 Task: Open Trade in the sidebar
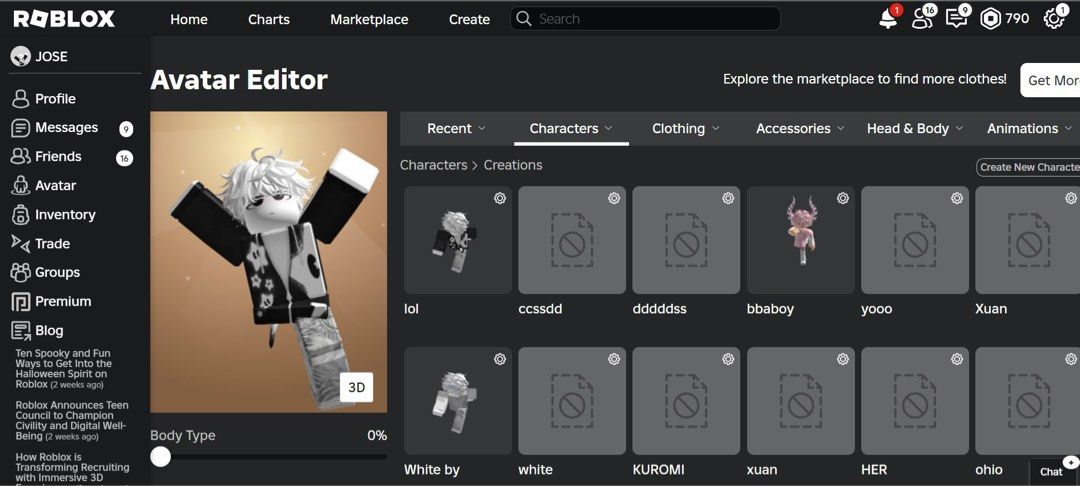[41, 244]
